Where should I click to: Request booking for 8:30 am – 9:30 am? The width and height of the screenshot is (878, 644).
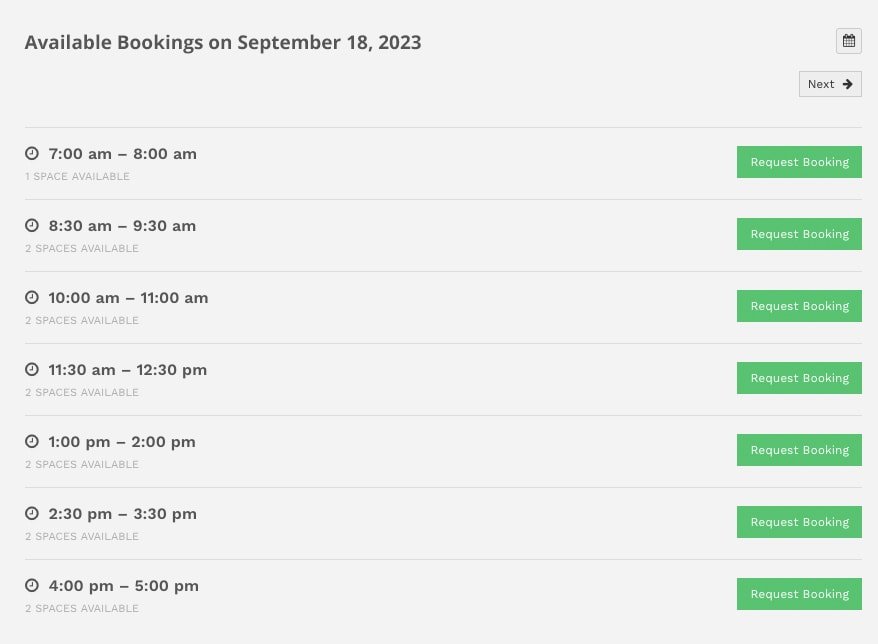pyautogui.click(x=799, y=234)
